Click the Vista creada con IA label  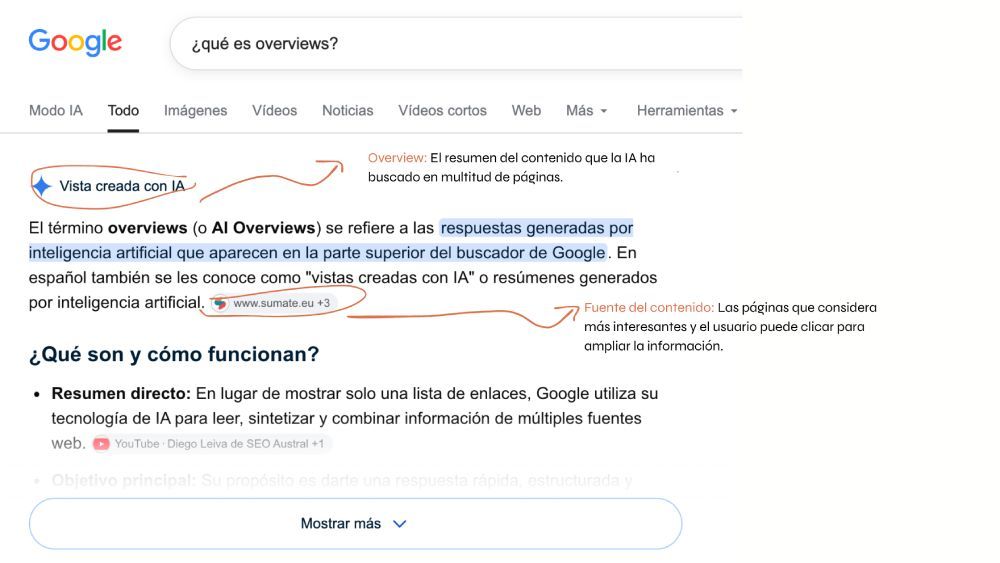pos(122,186)
